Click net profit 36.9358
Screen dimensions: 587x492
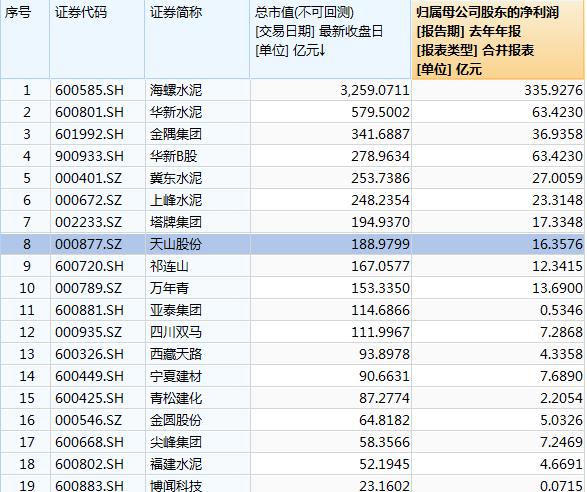click(x=557, y=134)
